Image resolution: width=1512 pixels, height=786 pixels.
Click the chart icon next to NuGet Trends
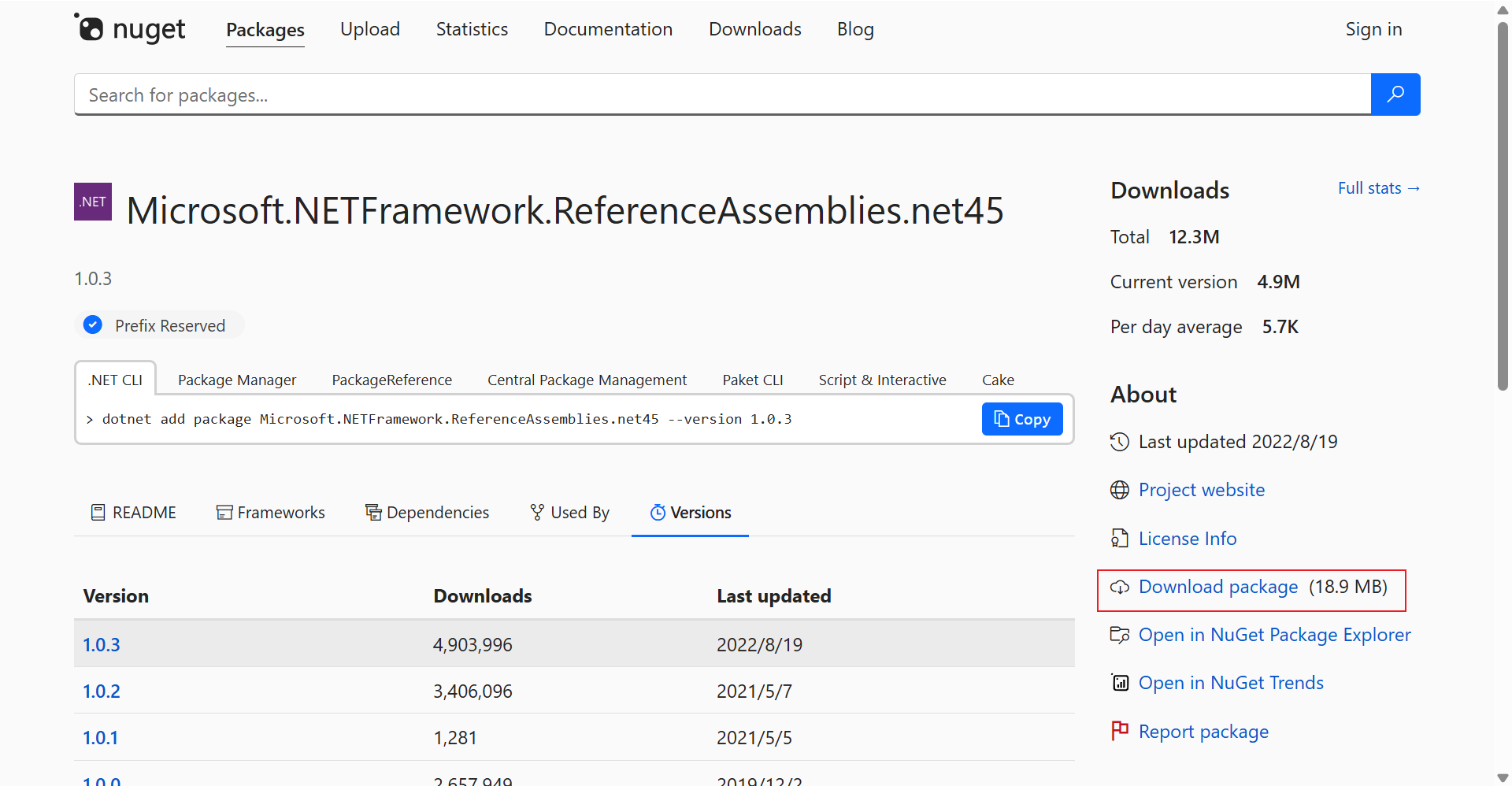[1120, 683]
